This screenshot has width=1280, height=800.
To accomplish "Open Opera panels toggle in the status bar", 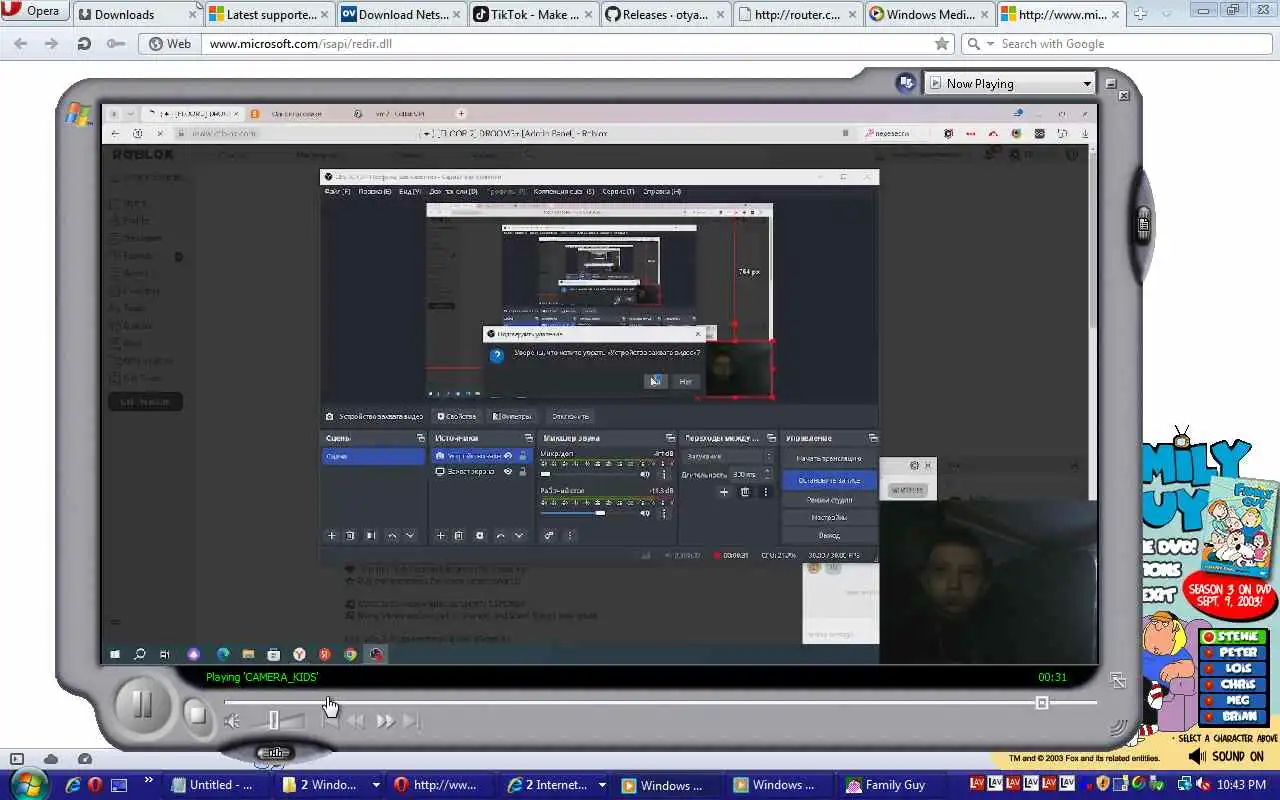I will click(x=16, y=759).
